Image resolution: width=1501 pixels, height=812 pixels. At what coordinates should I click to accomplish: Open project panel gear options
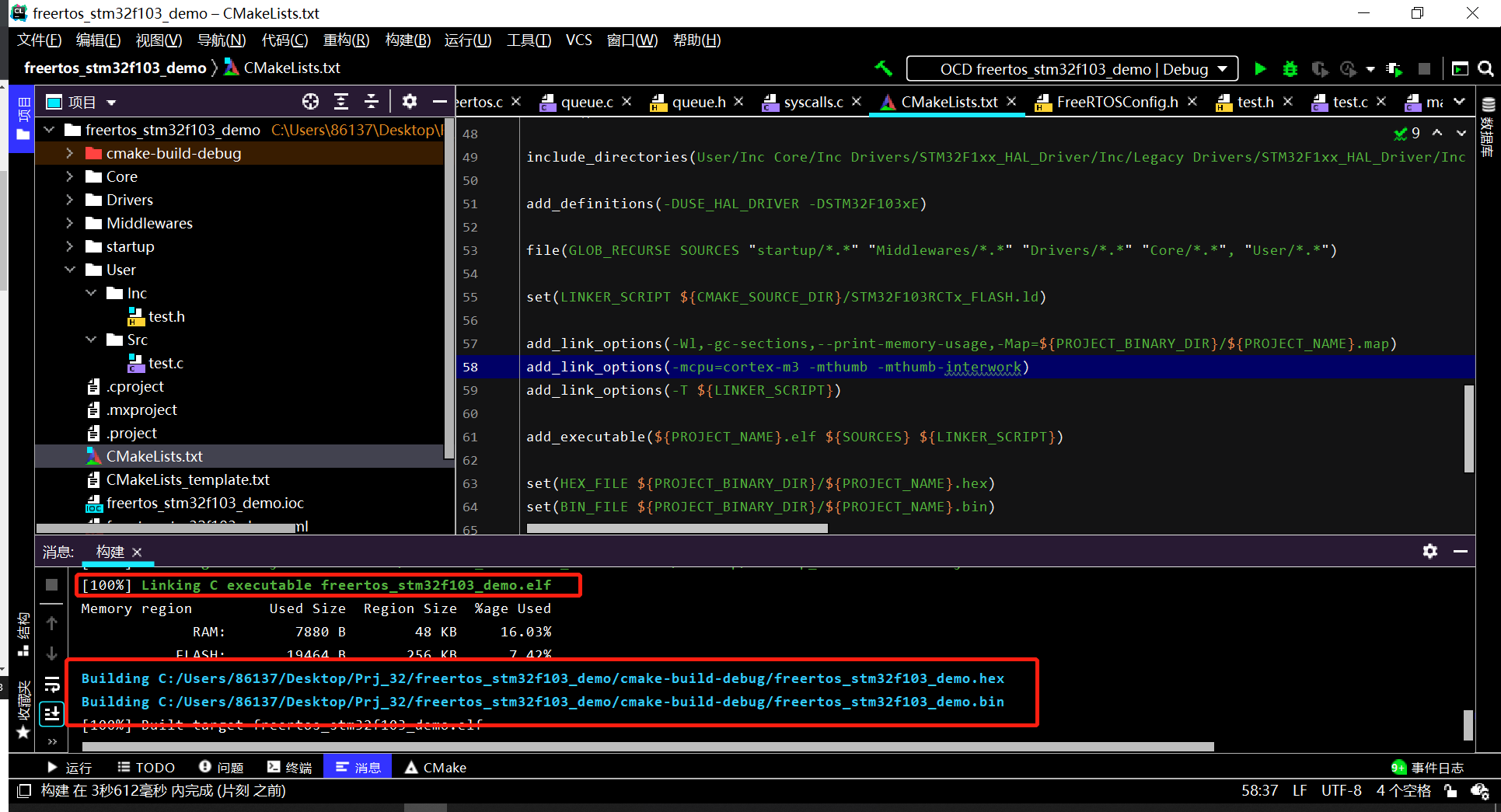[410, 102]
